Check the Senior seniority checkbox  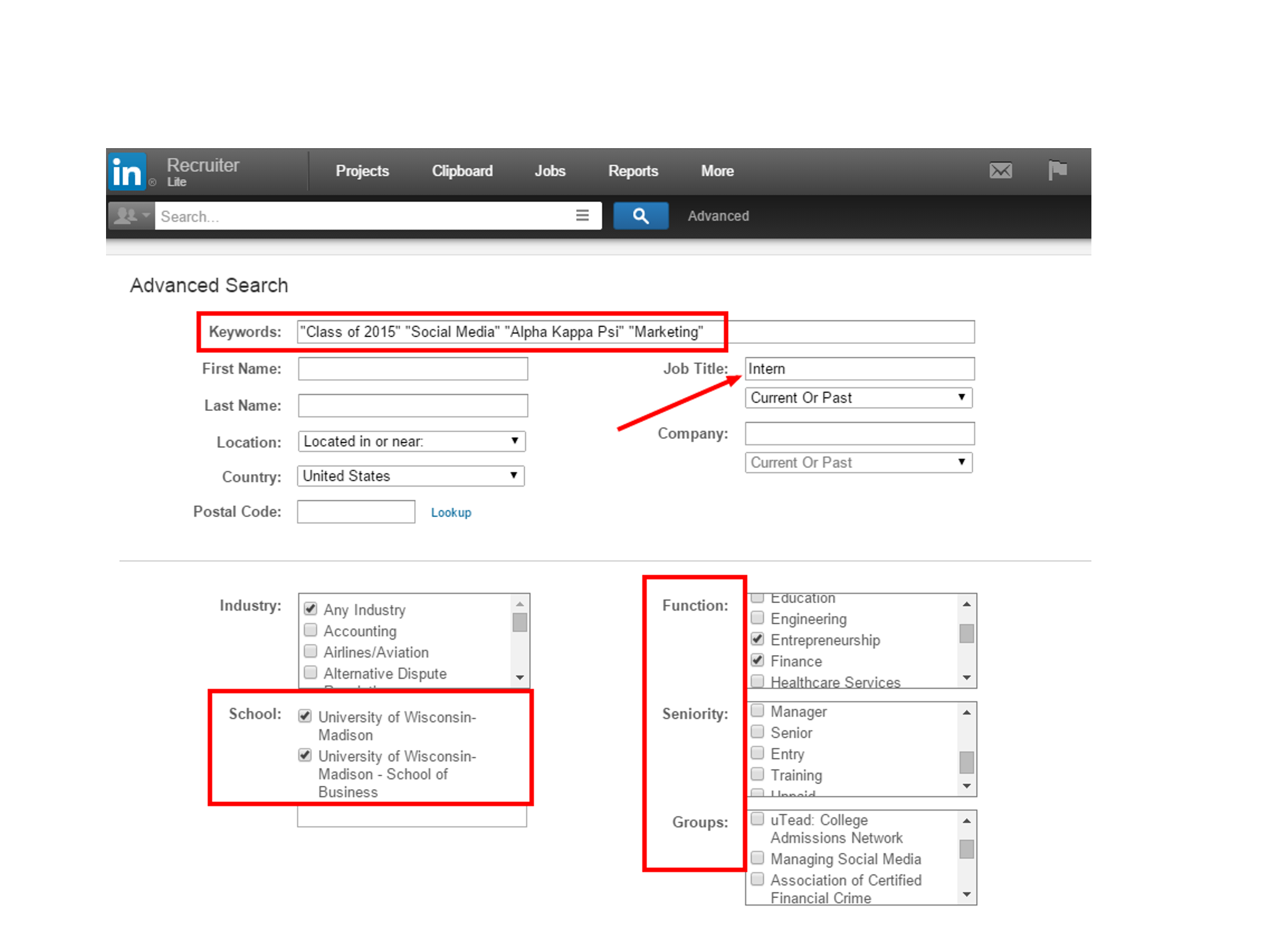(757, 731)
